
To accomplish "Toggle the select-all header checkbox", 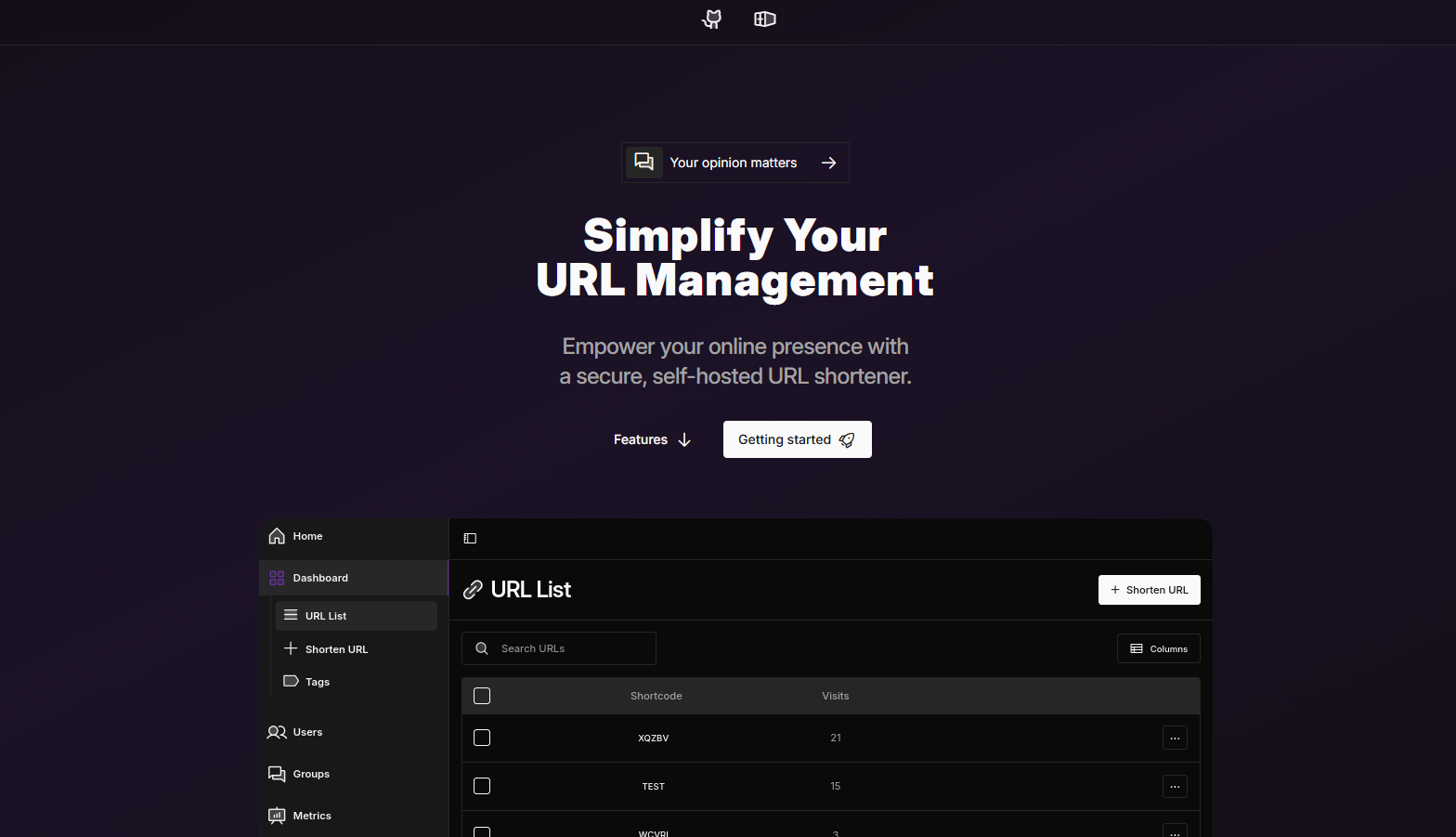I will pos(482,696).
